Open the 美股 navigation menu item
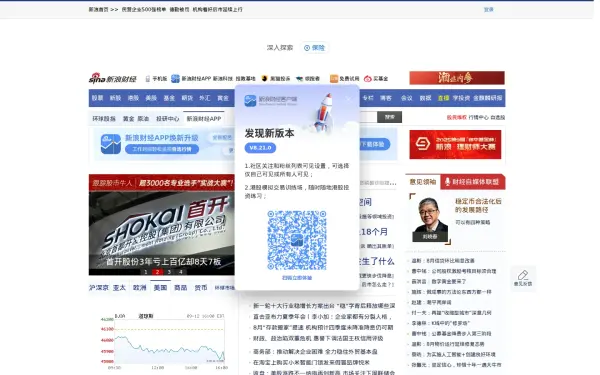This screenshot has width=600, height=375. 151,98
